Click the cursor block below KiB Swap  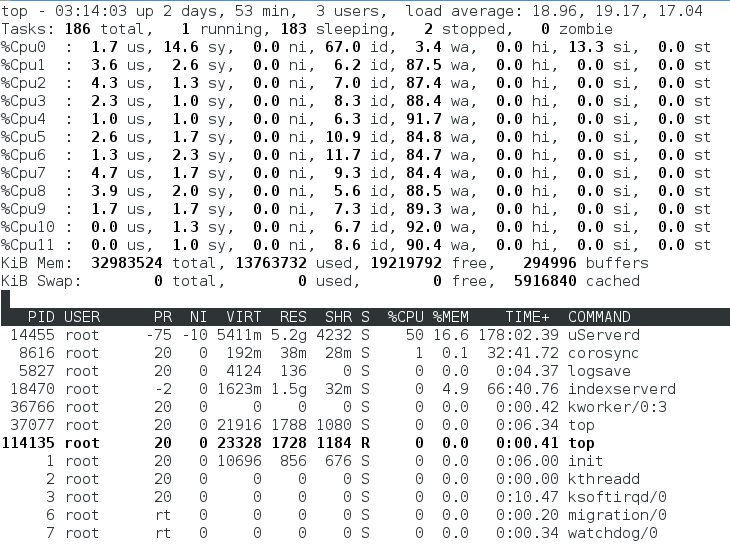6,299
